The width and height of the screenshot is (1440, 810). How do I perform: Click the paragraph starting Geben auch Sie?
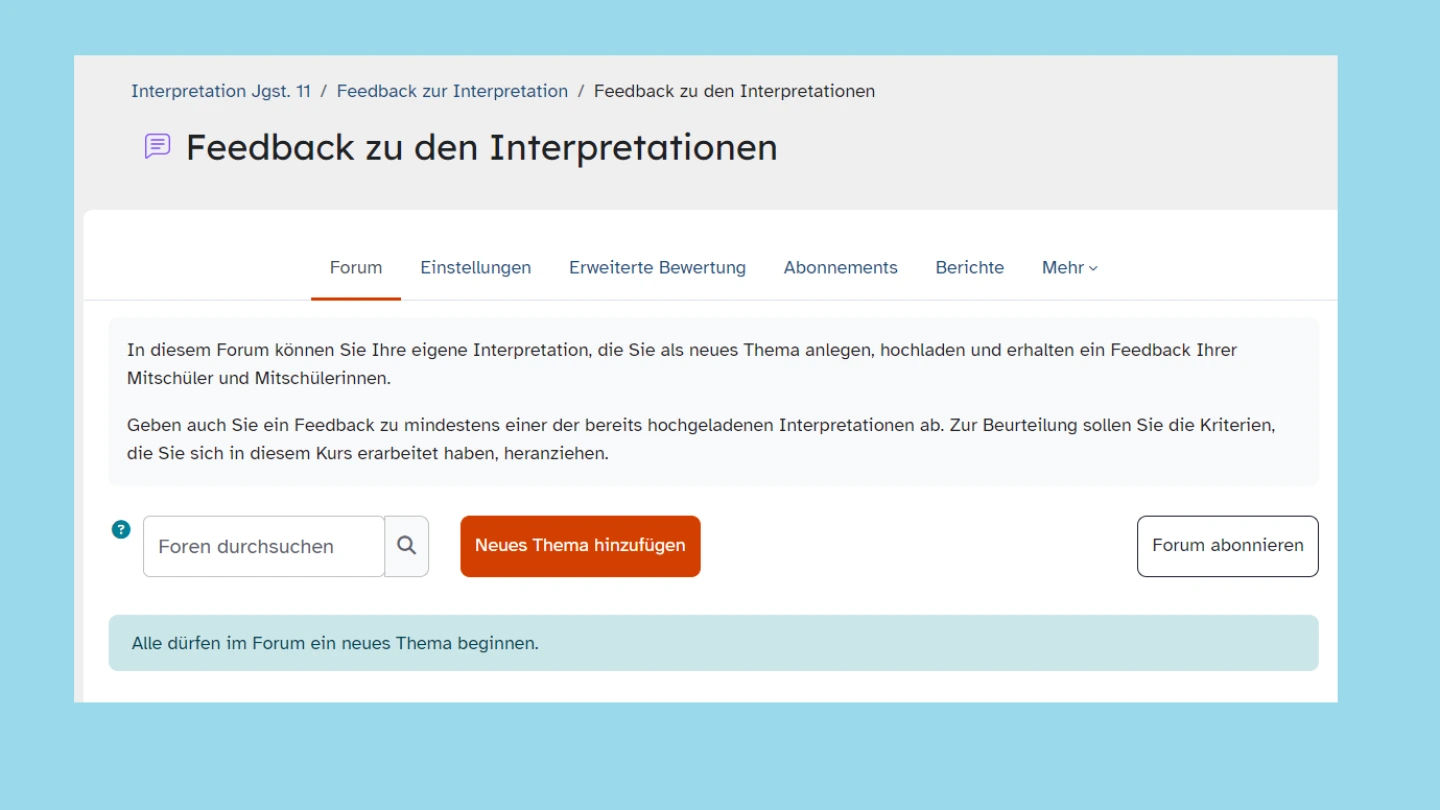(x=700, y=439)
